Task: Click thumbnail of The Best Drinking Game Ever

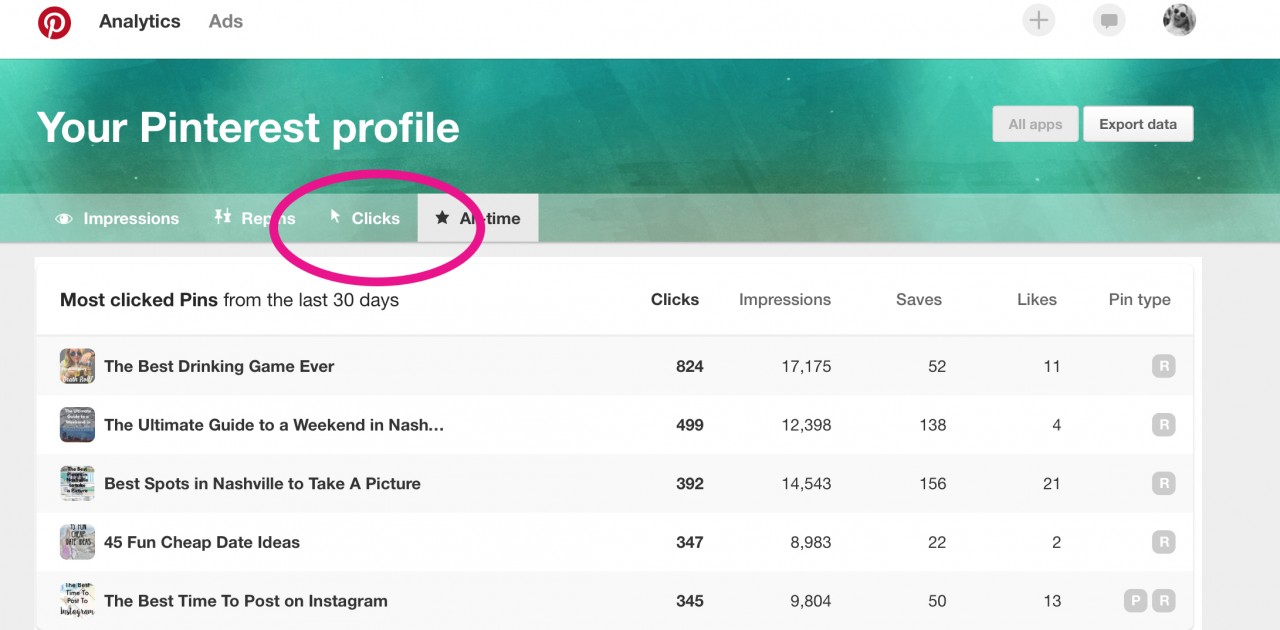Action: (77, 366)
